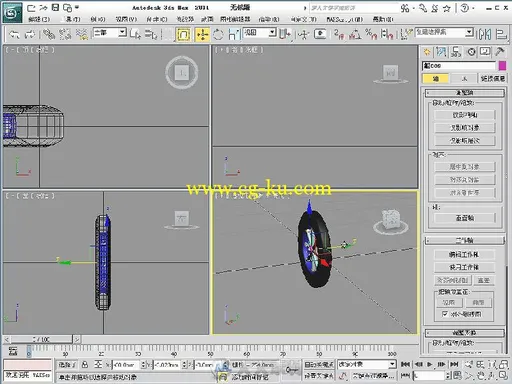Viewport: 512px width, 384px height.
Task: Open the 视图(V) menu
Action: [126, 19]
